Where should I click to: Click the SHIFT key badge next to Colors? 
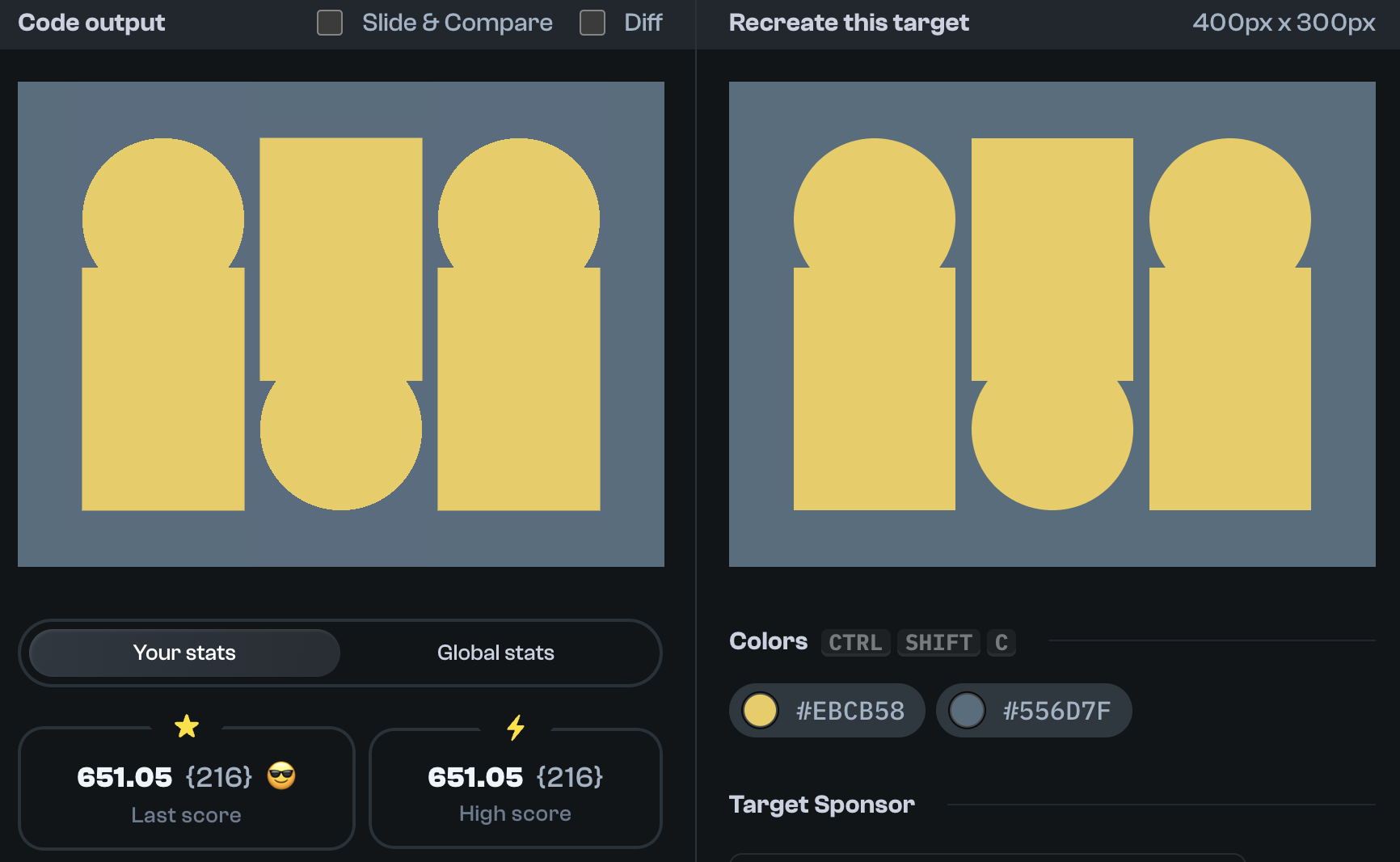pos(938,643)
